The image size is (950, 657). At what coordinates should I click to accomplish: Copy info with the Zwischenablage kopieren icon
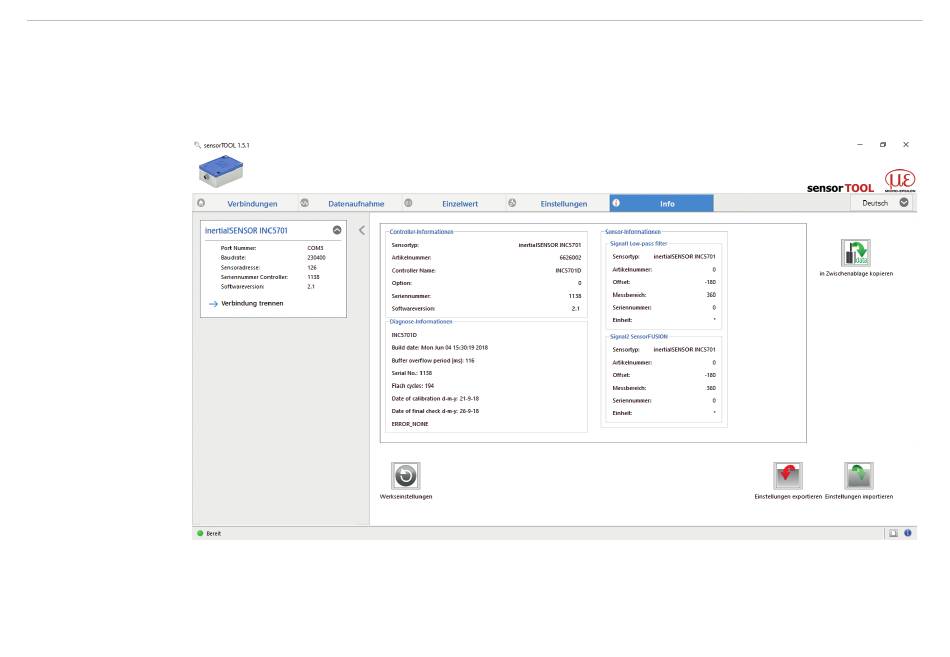point(855,252)
